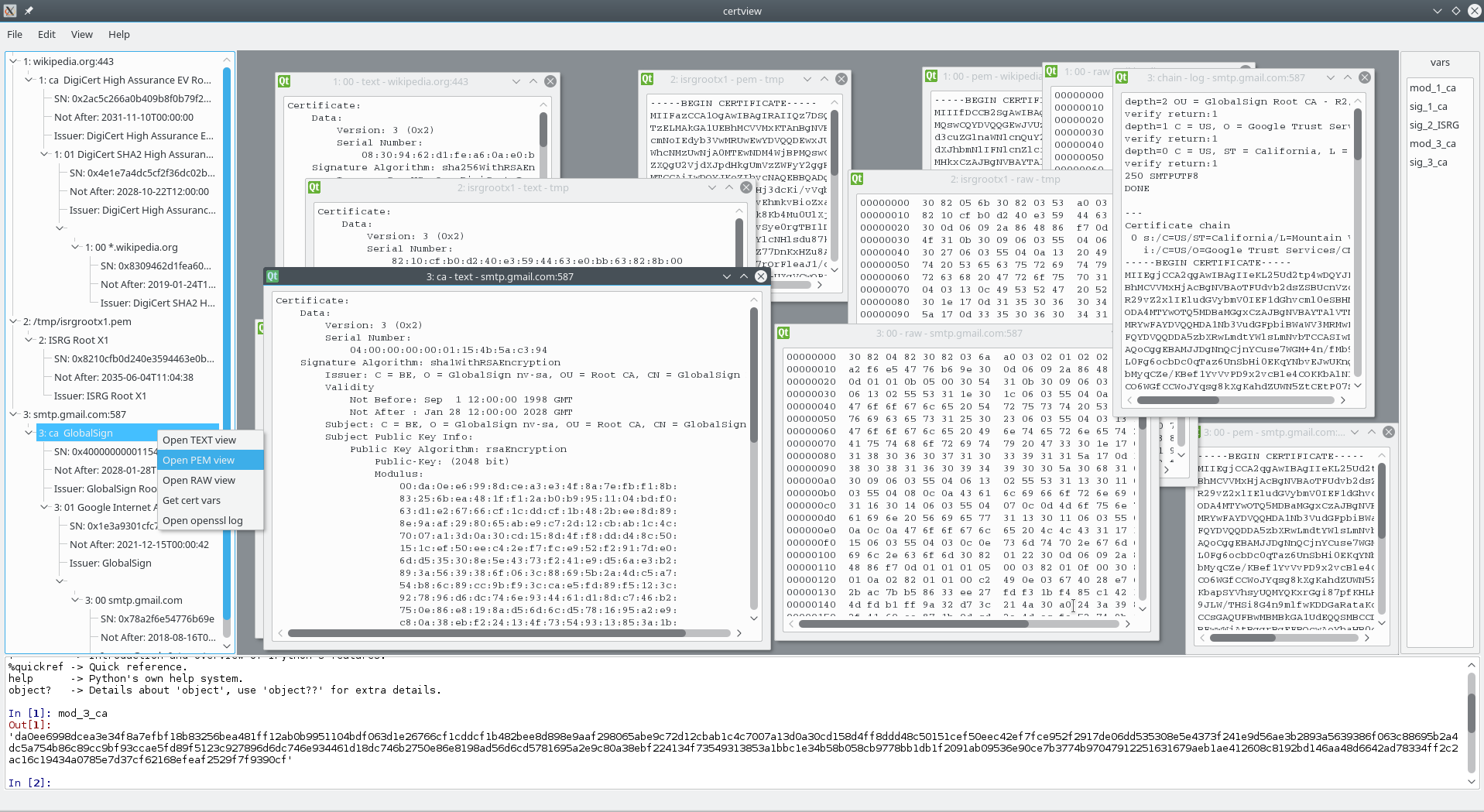
Task: Open the View menu
Action: coord(81,34)
